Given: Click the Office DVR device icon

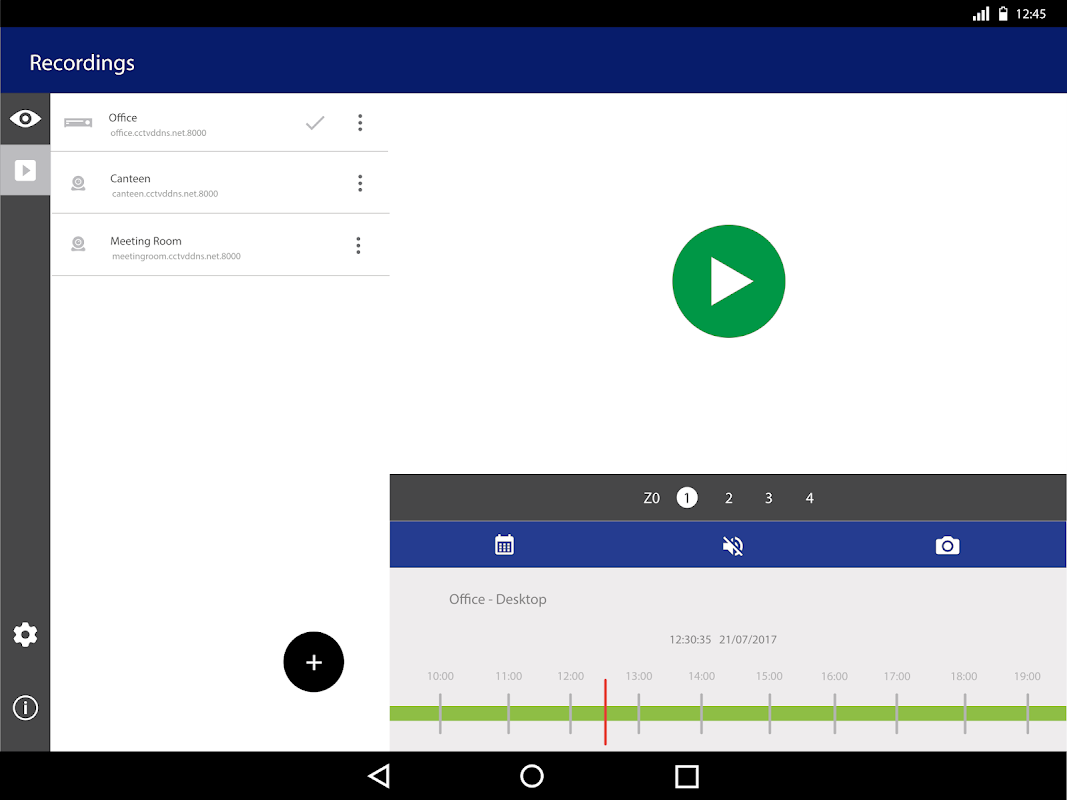Looking at the screenshot, I should coord(78,122).
